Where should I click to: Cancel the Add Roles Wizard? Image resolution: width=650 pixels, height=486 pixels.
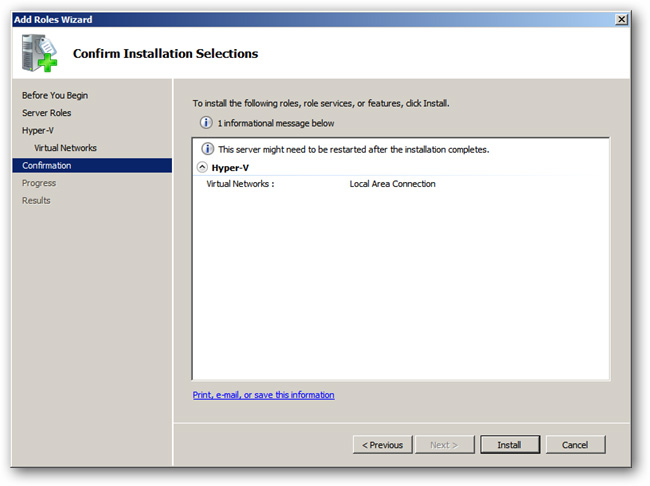(575, 445)
